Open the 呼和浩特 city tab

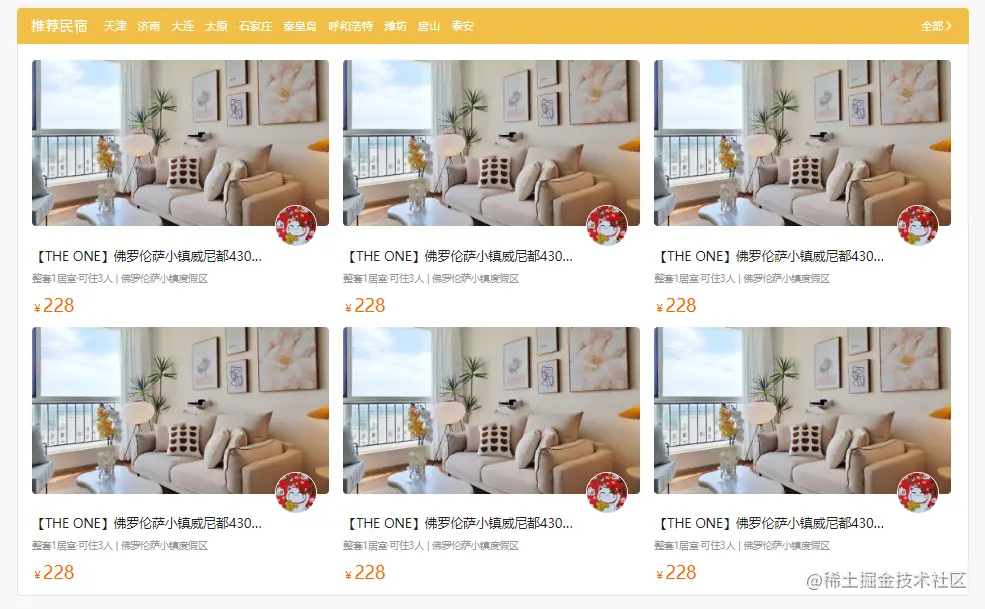point(351,26)
